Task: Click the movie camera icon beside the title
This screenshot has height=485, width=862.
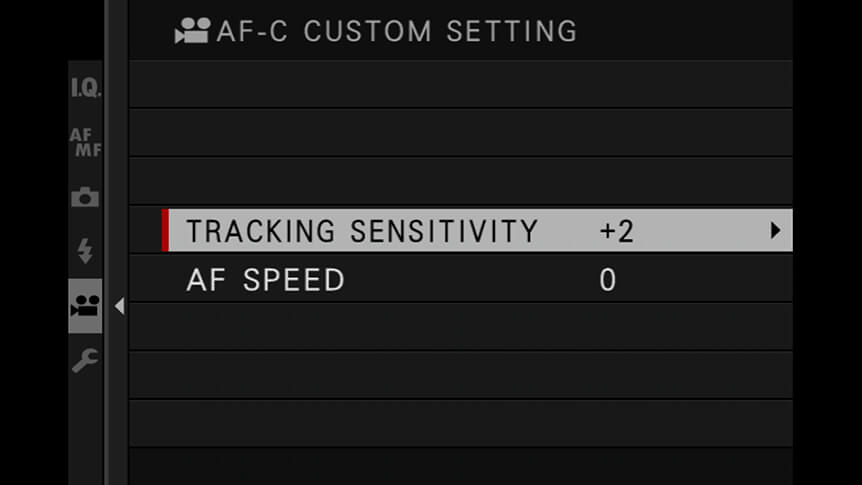Action: tap(192, 31)
